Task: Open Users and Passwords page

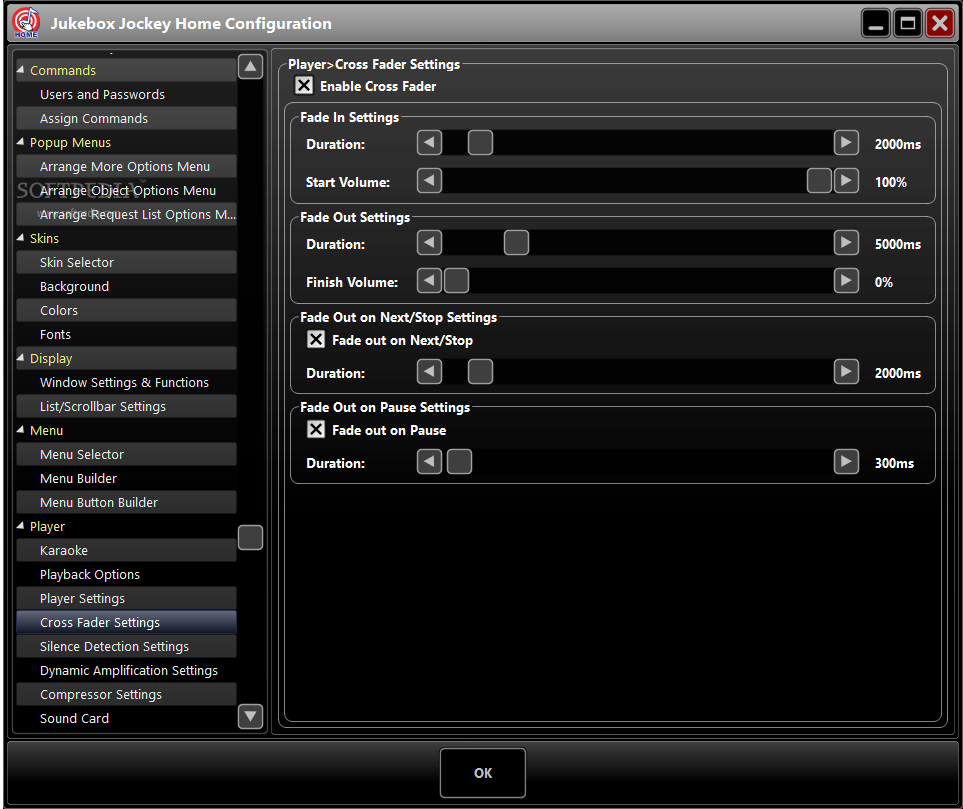Action: click(127, 95)
